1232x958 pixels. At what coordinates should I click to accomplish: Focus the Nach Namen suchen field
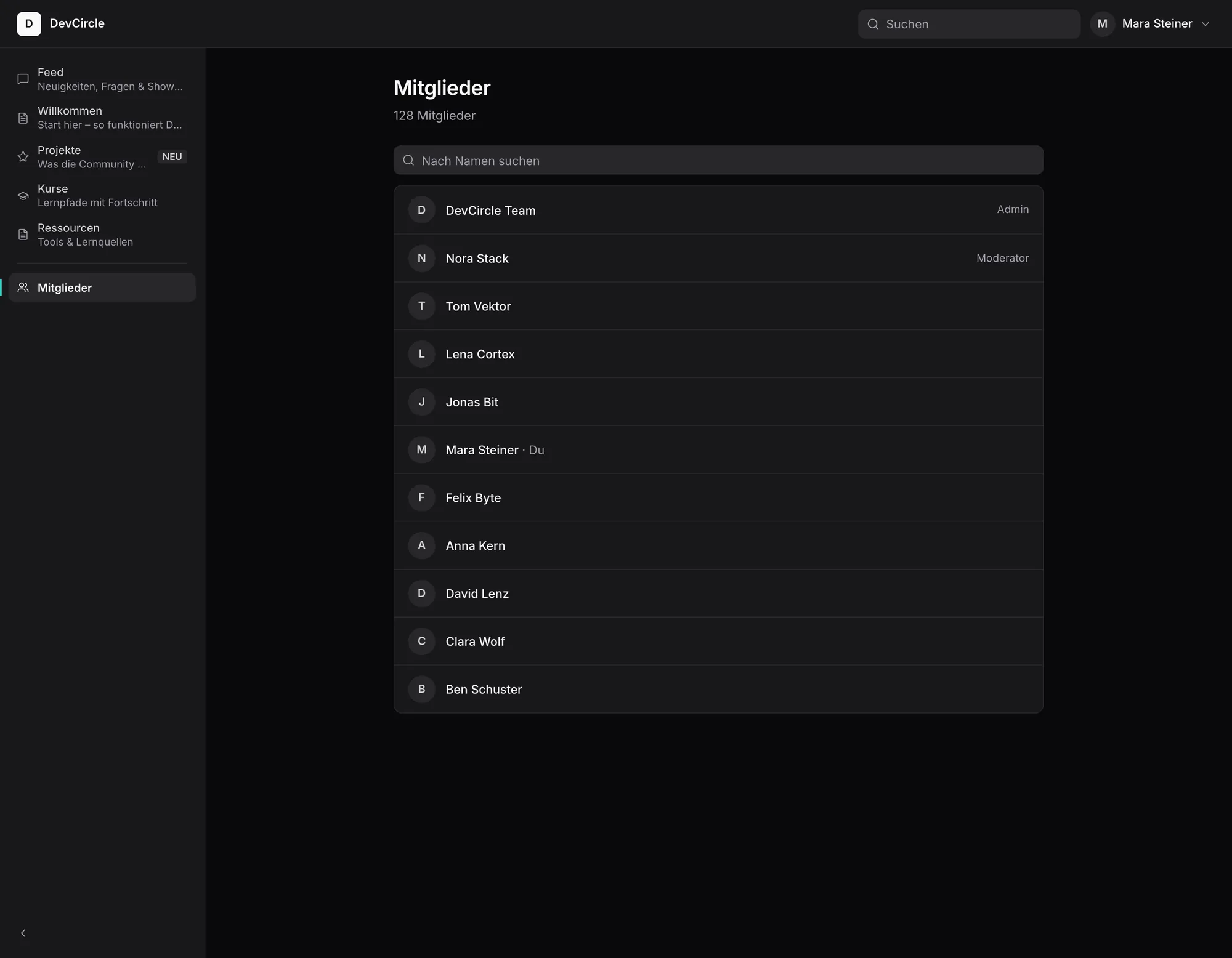coord(718,160)
